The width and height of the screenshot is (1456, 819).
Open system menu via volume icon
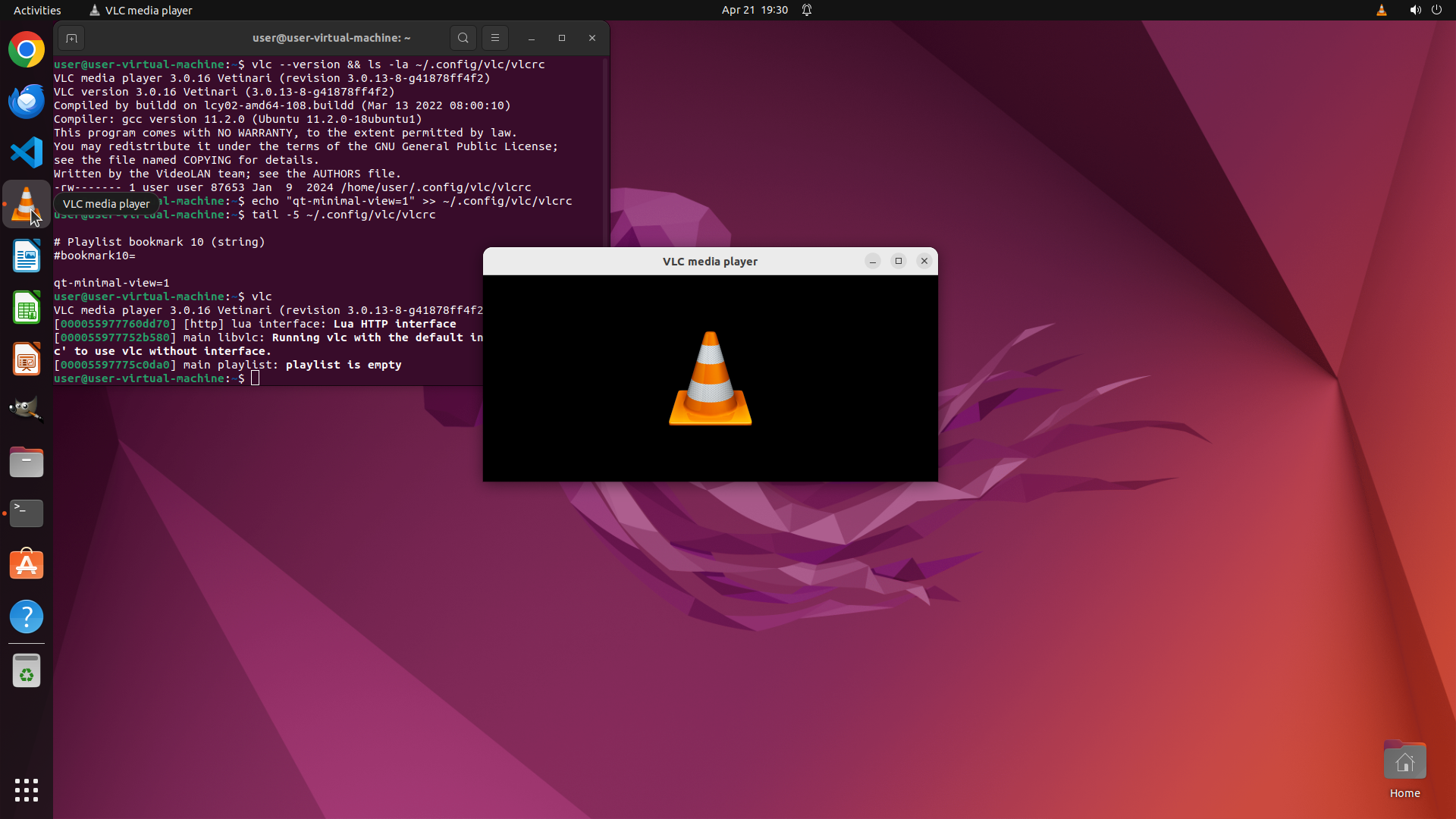1415,10
